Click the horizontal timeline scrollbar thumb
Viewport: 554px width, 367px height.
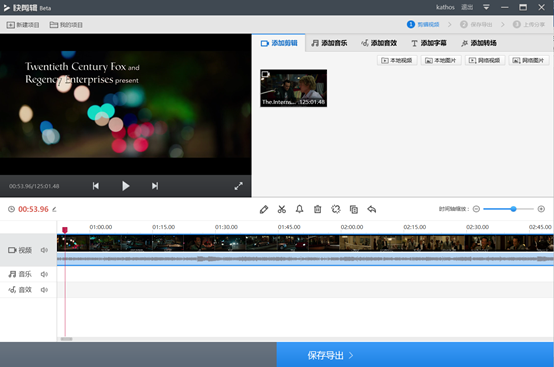66,339
